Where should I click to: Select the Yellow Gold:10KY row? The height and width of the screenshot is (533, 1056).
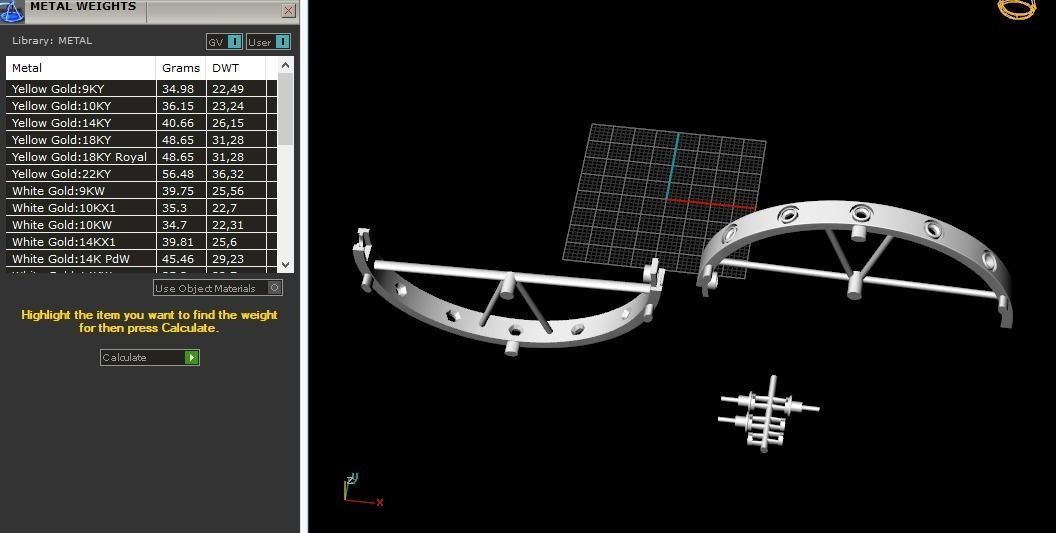click(141, 106)
